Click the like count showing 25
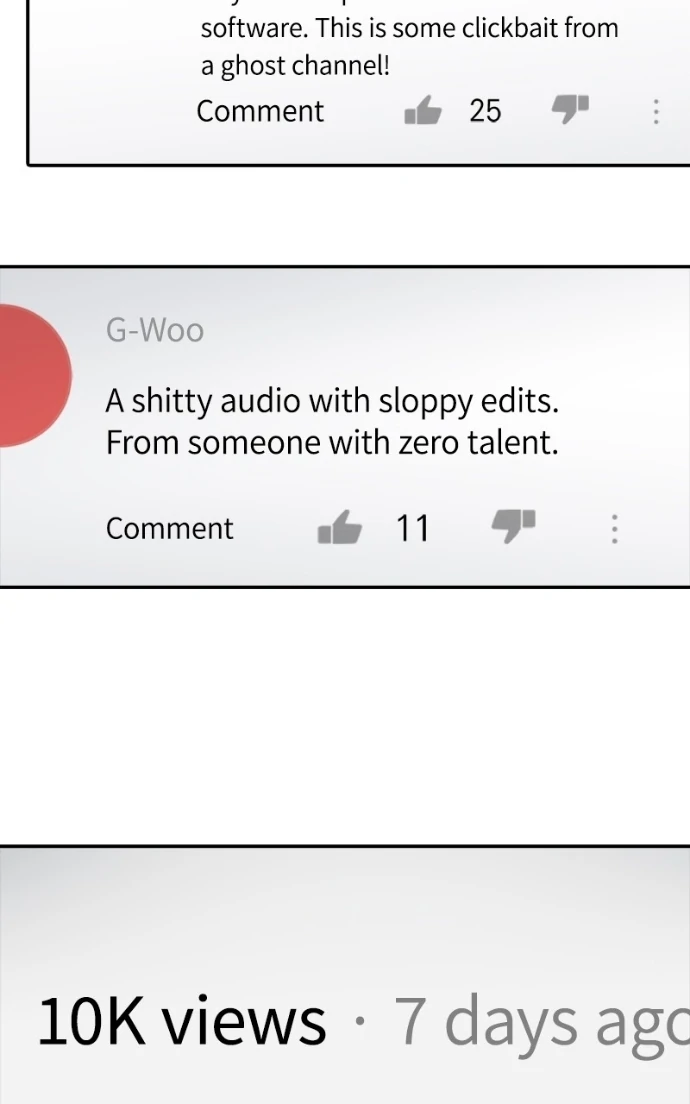690x1104 pixels. (485, 111)
